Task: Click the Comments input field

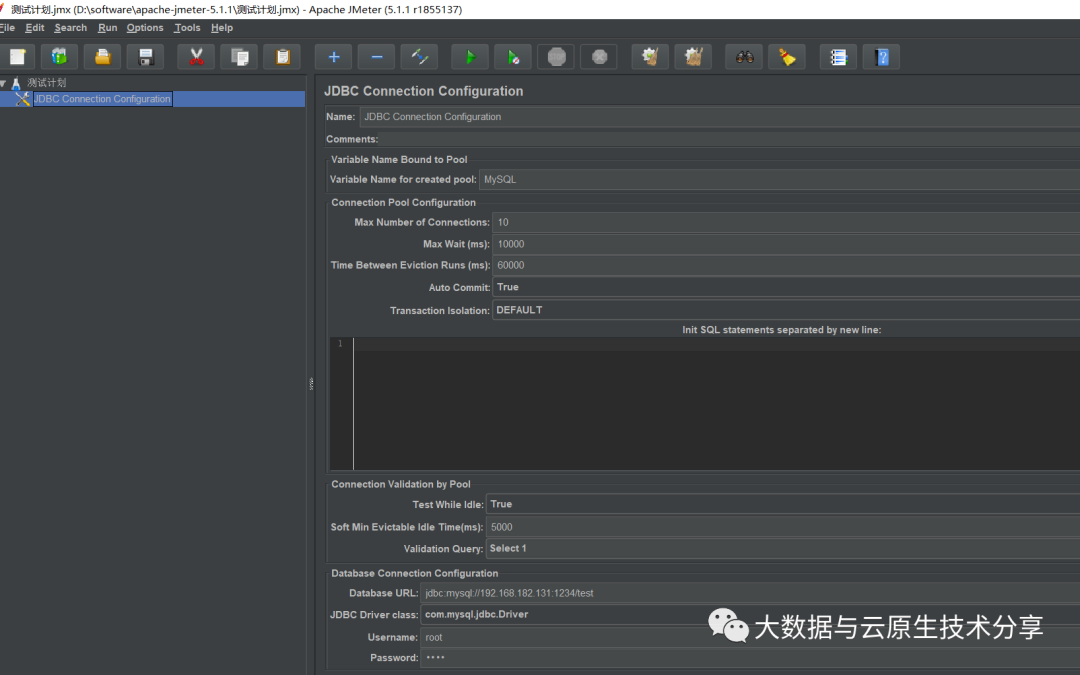Action: [729, 139]
